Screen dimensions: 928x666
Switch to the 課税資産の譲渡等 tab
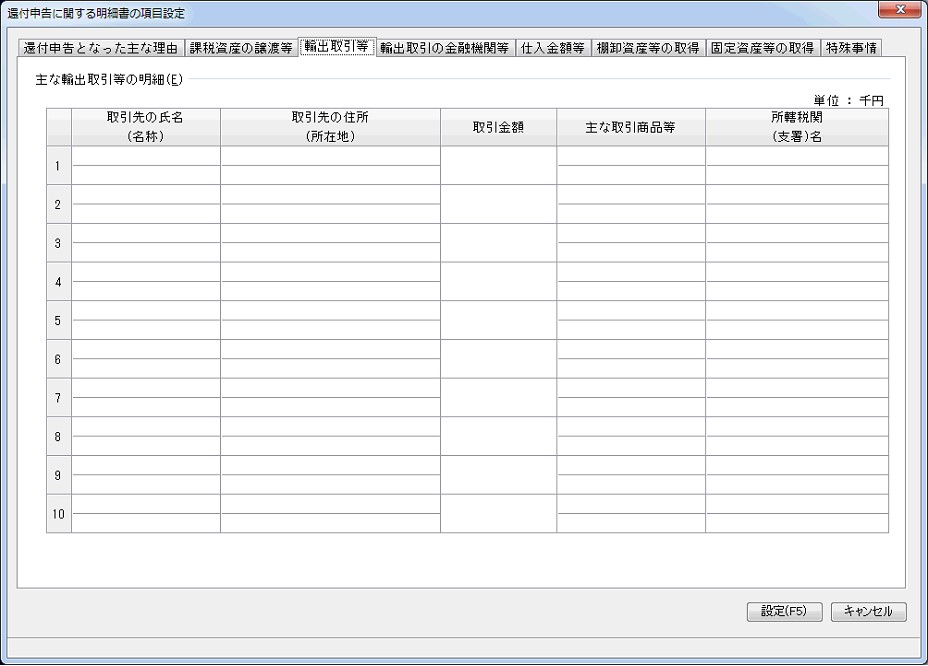[241, 48]
